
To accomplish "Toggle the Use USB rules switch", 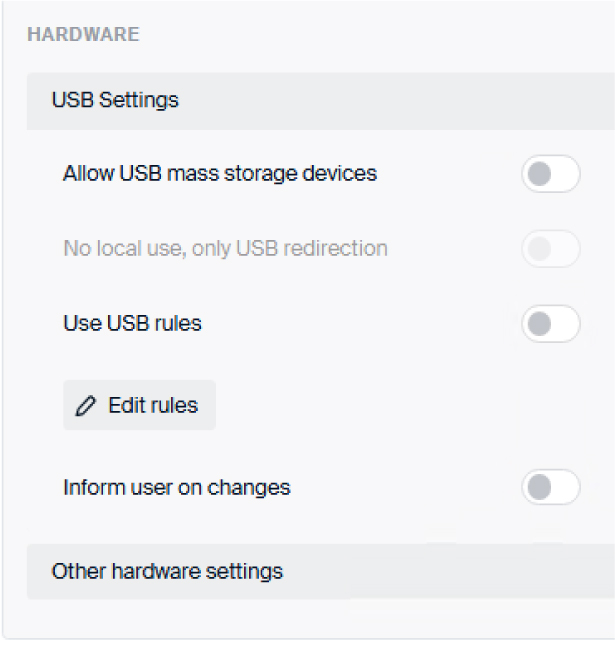I will [x=550, y=324].
